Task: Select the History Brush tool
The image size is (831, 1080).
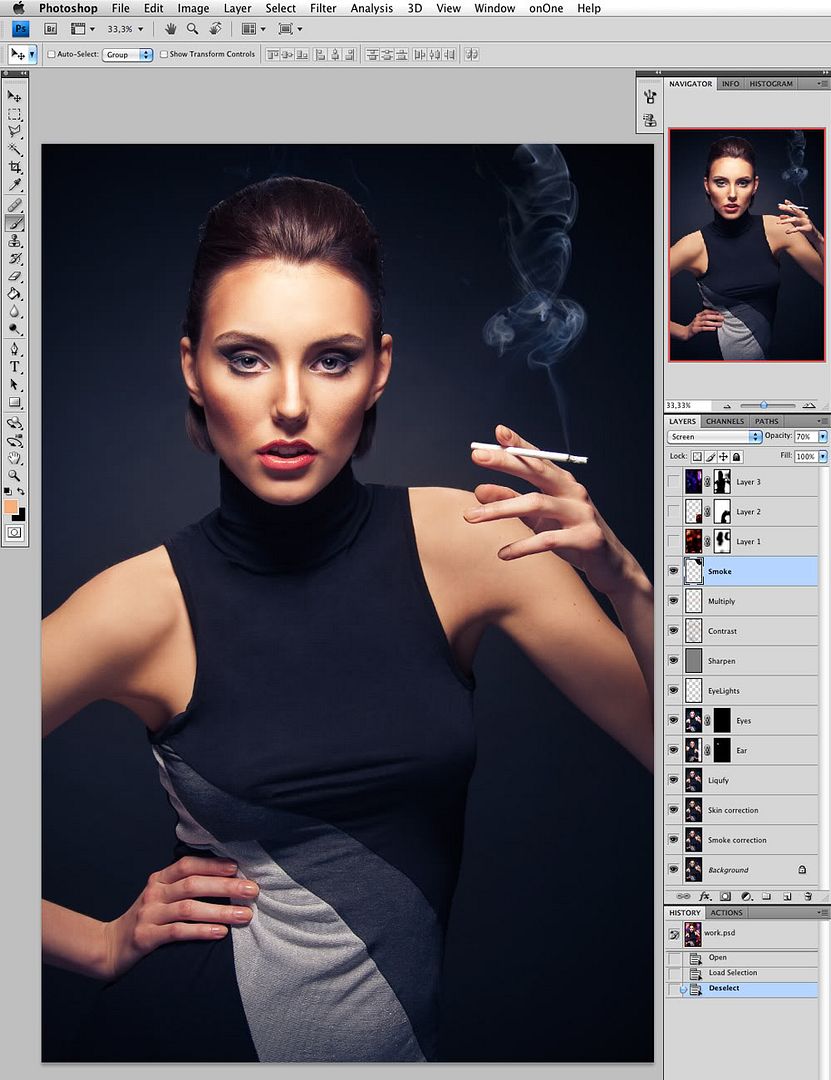Action: click(x=14, y=259)
